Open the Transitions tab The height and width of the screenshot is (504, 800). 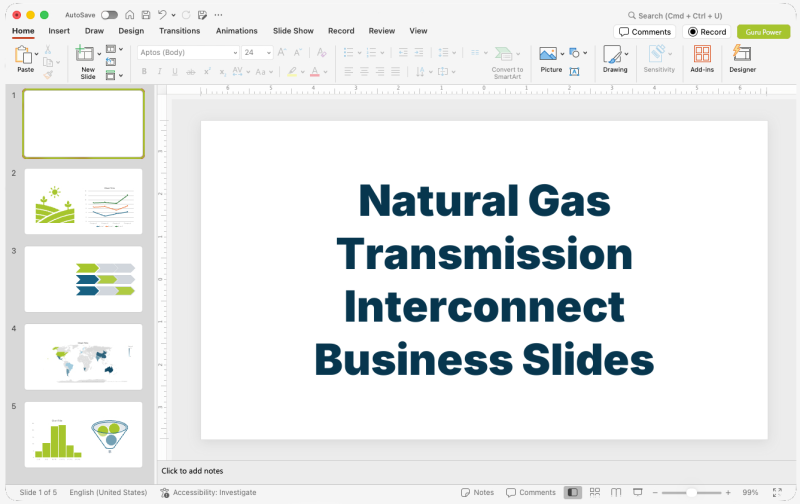[180, 31]
